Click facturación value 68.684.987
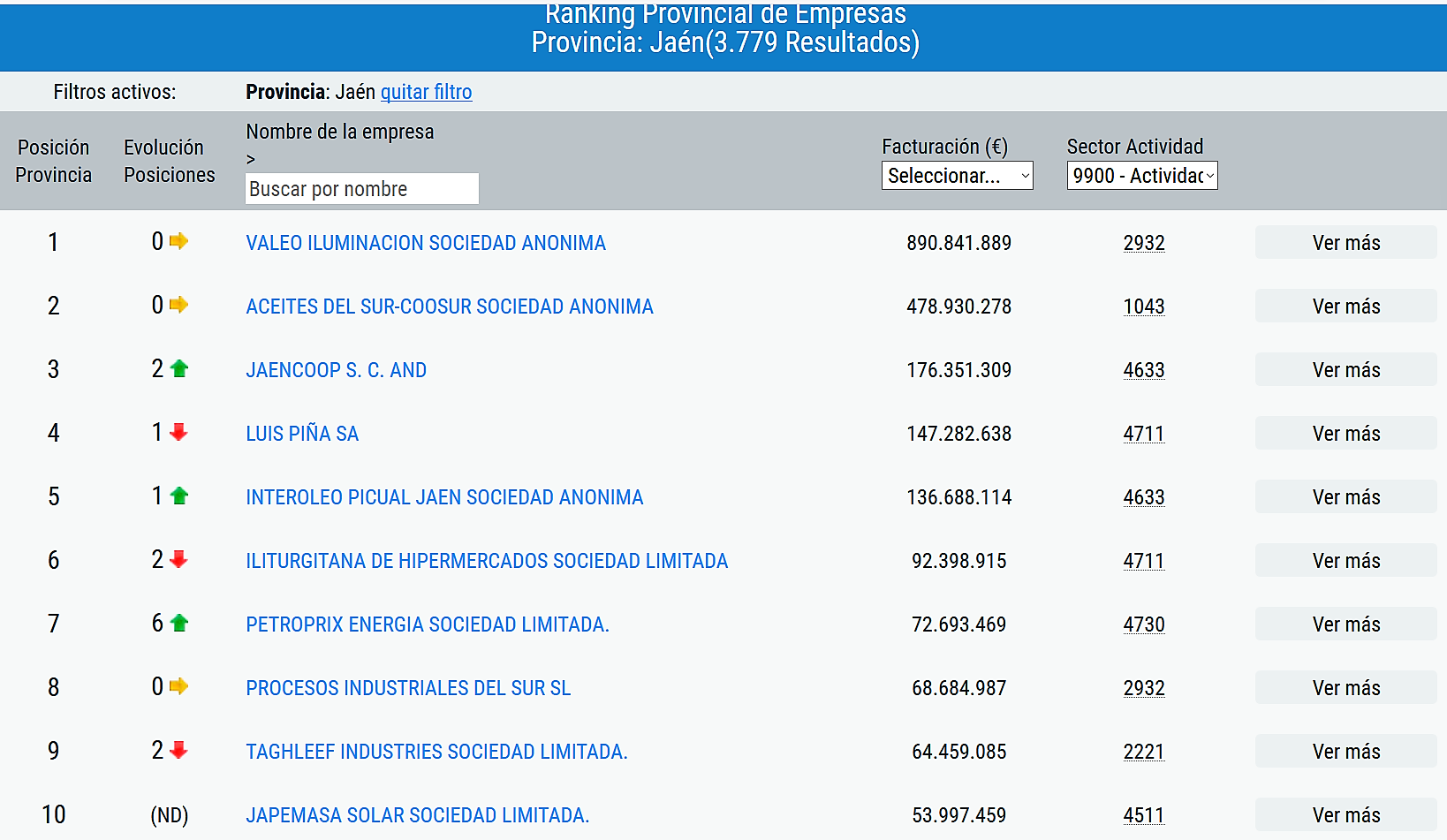 pos(958,688)
